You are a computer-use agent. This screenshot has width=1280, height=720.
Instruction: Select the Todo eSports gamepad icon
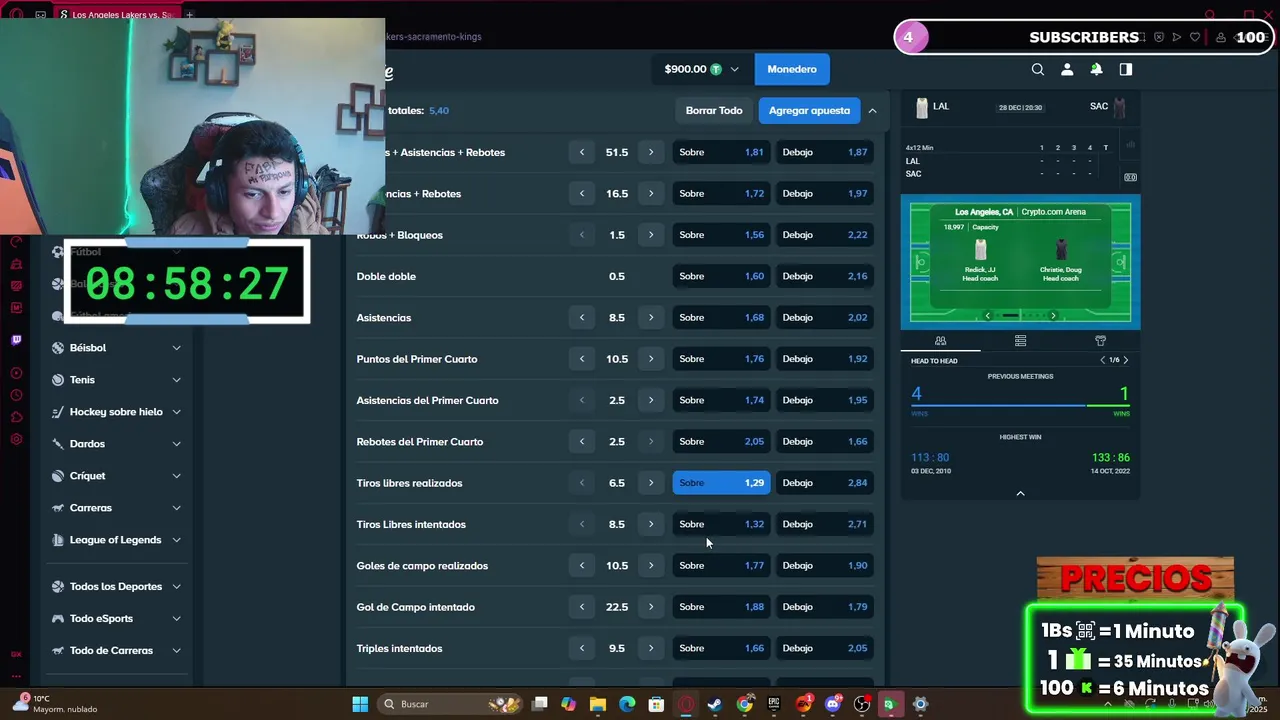click(x=58, y=618)
